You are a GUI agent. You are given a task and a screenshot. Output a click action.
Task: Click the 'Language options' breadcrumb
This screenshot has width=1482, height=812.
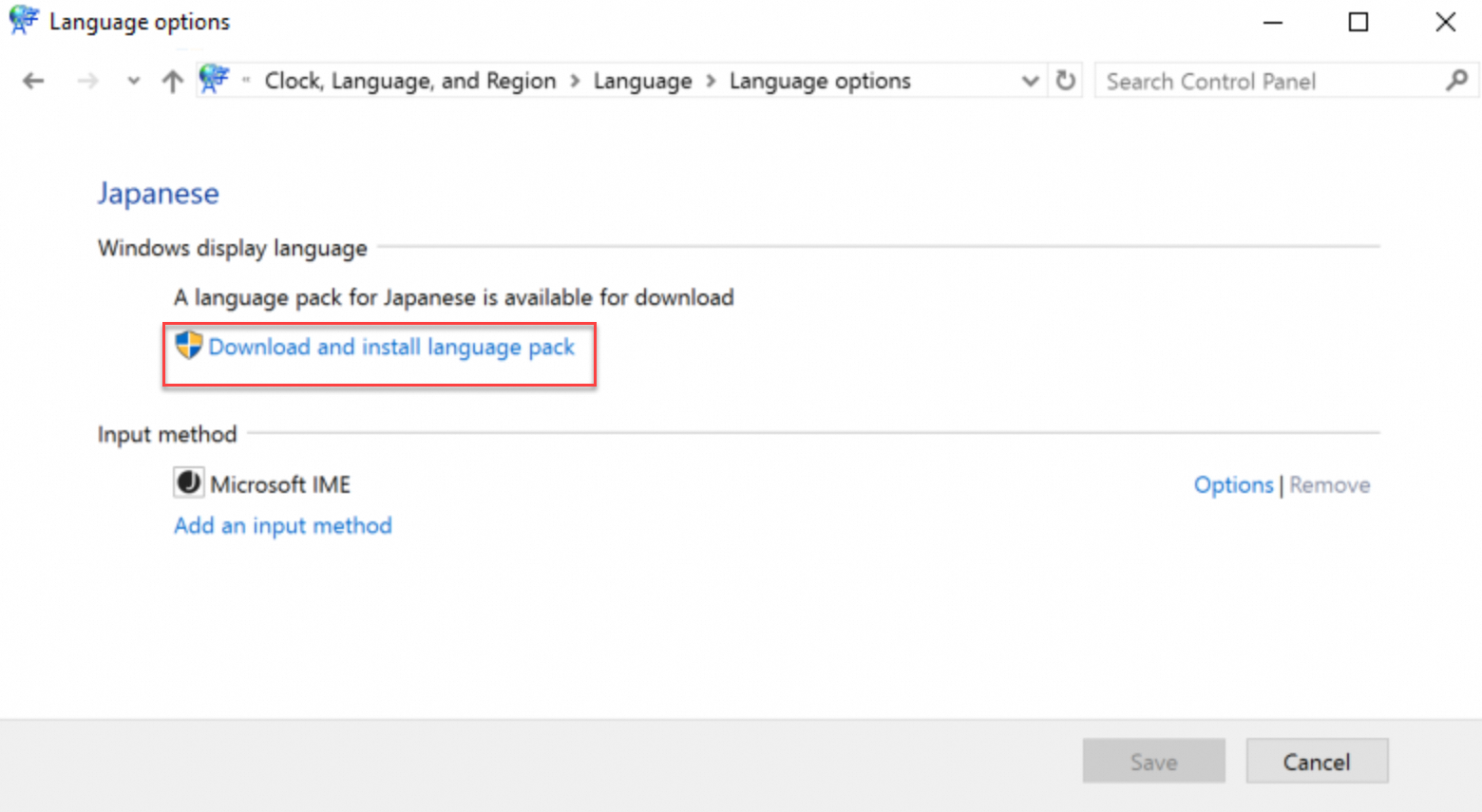pos(820,81)
